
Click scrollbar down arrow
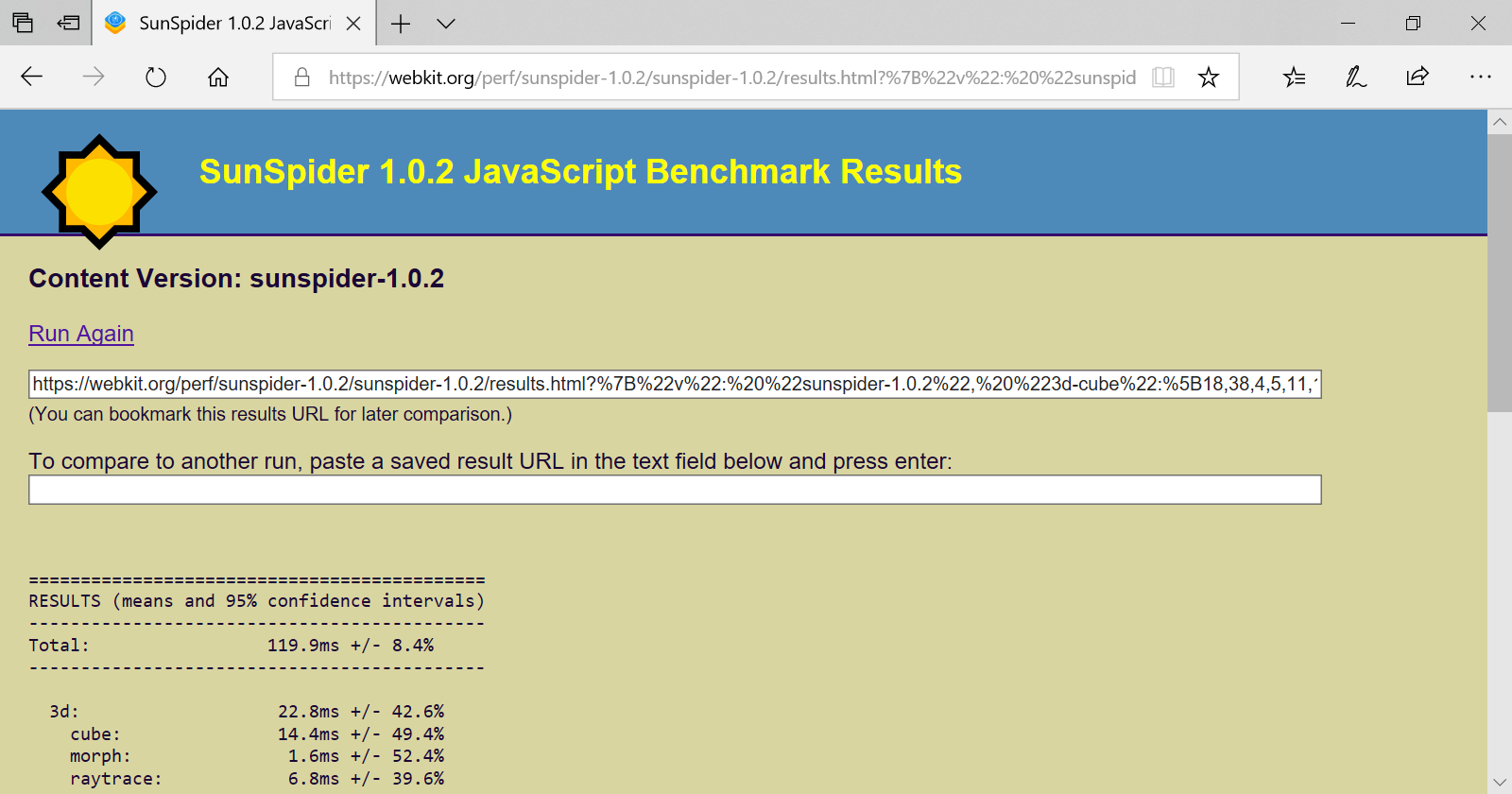(1500, 782)
